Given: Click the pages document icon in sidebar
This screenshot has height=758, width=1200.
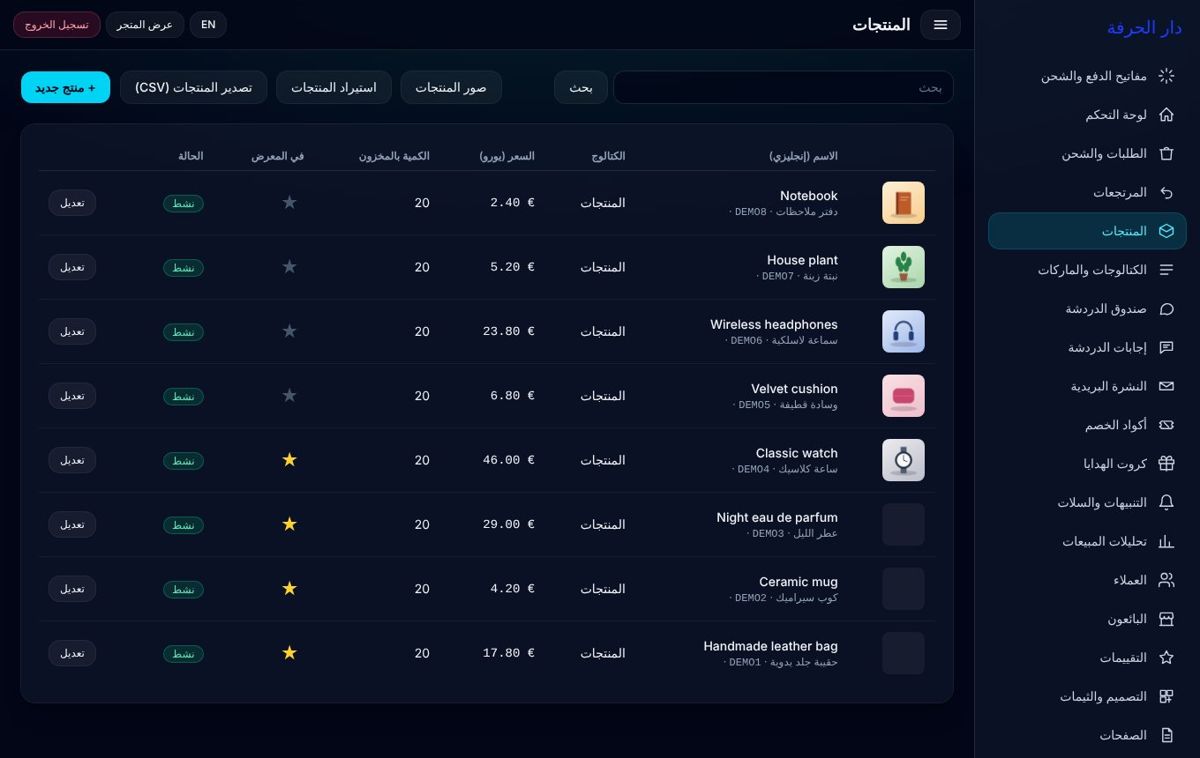Looking at the screenshot, I should (1166, 735).
